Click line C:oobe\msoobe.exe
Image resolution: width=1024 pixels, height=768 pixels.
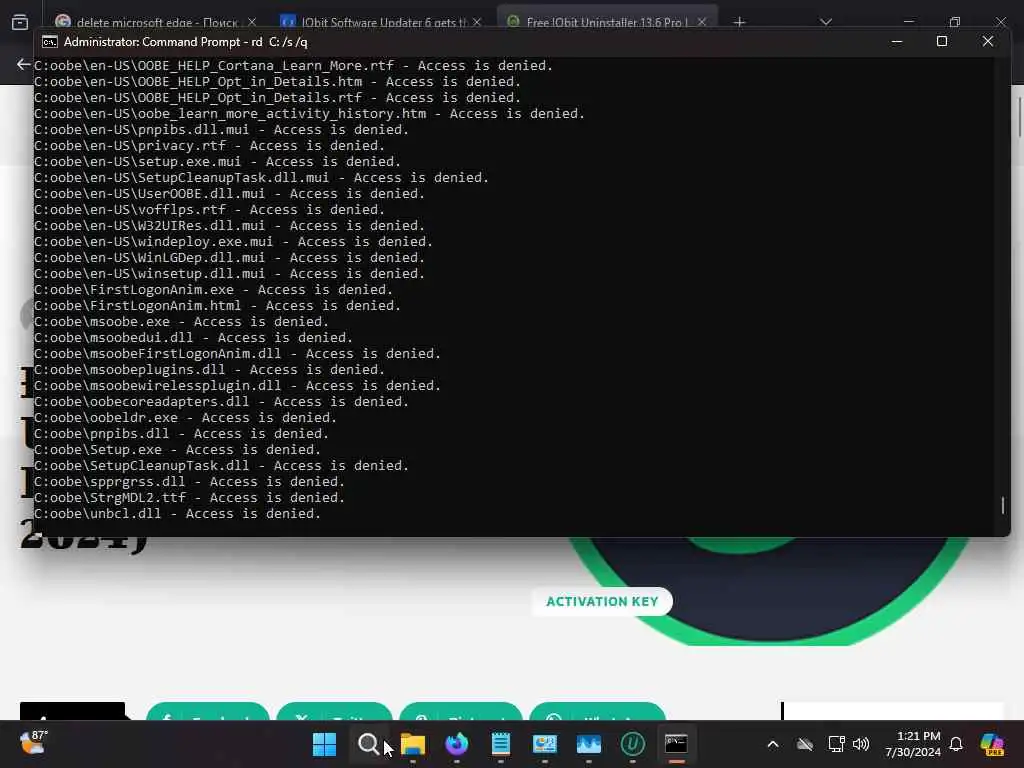click(x=181, y=322)
